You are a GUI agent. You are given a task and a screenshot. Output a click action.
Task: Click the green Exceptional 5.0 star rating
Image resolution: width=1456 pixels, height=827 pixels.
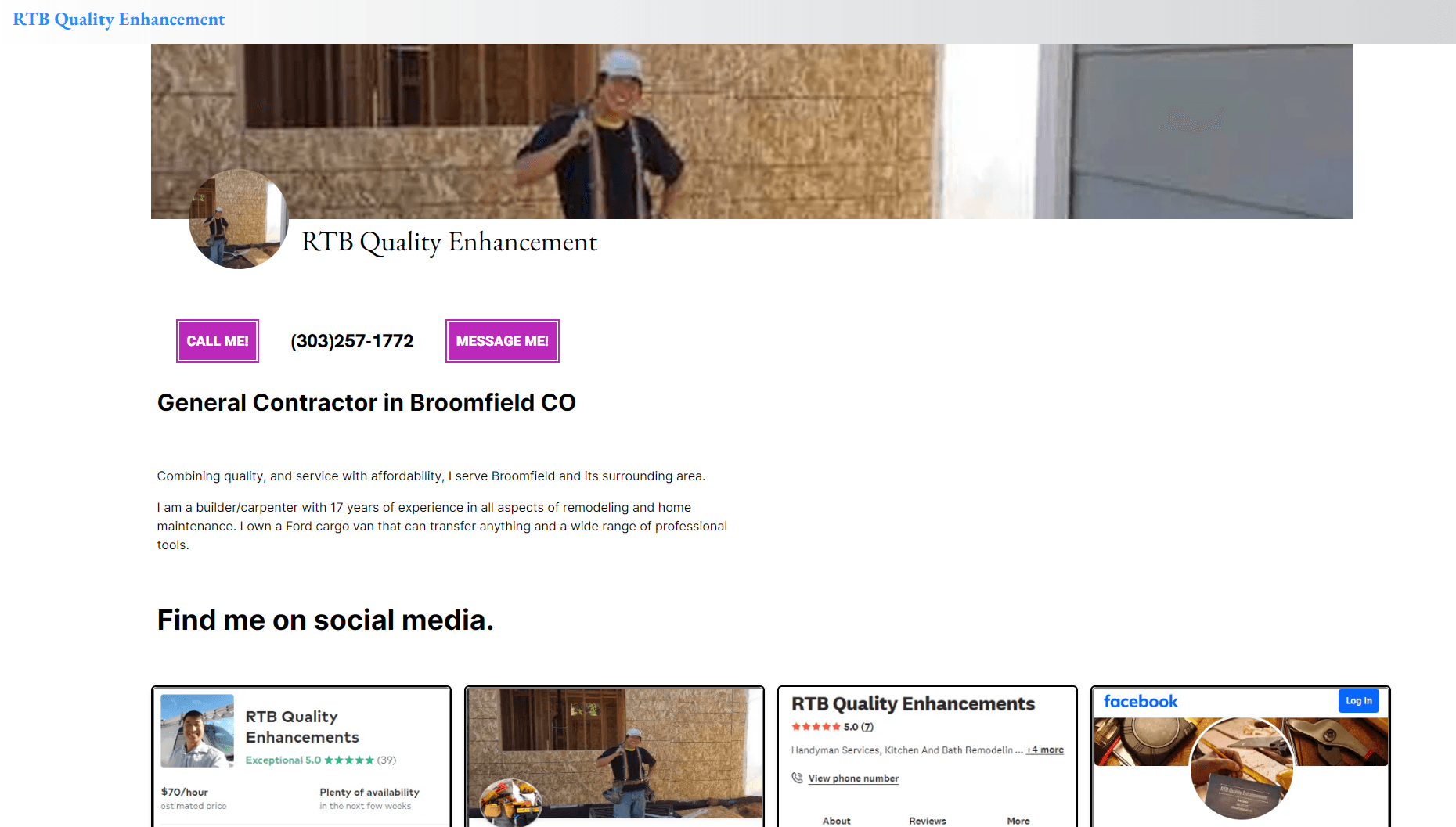pos(321,760)
